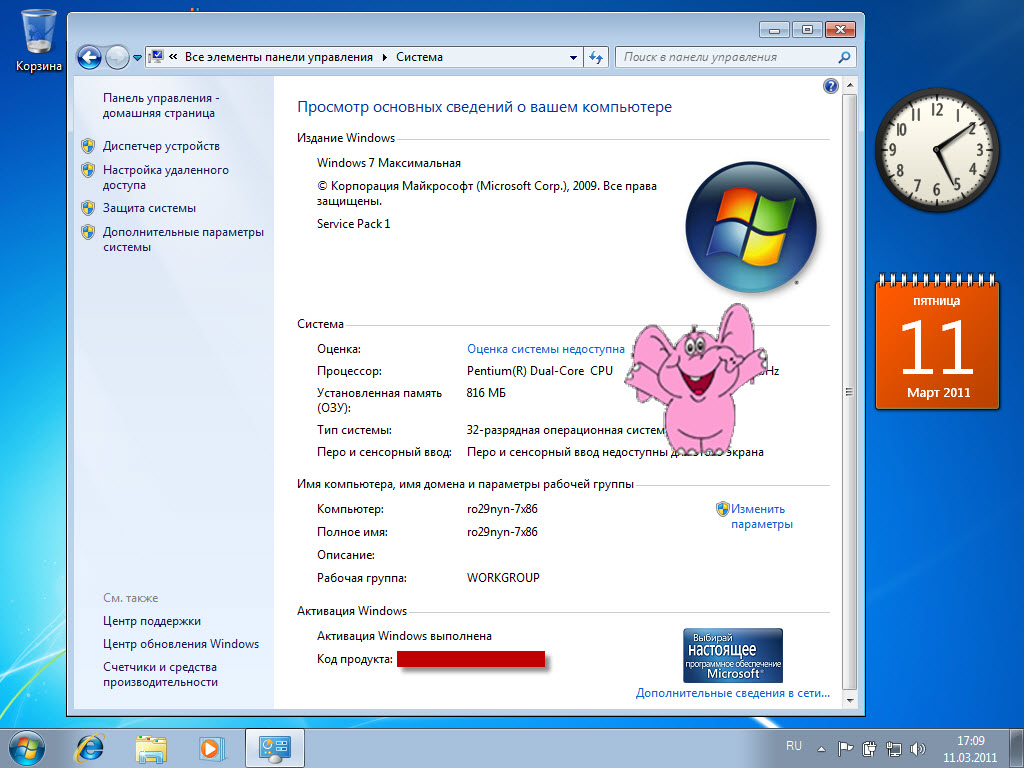The image size is (1024, 768).
Task: Open 'Оценка системы недоступна' link
Action: point(545,349)
